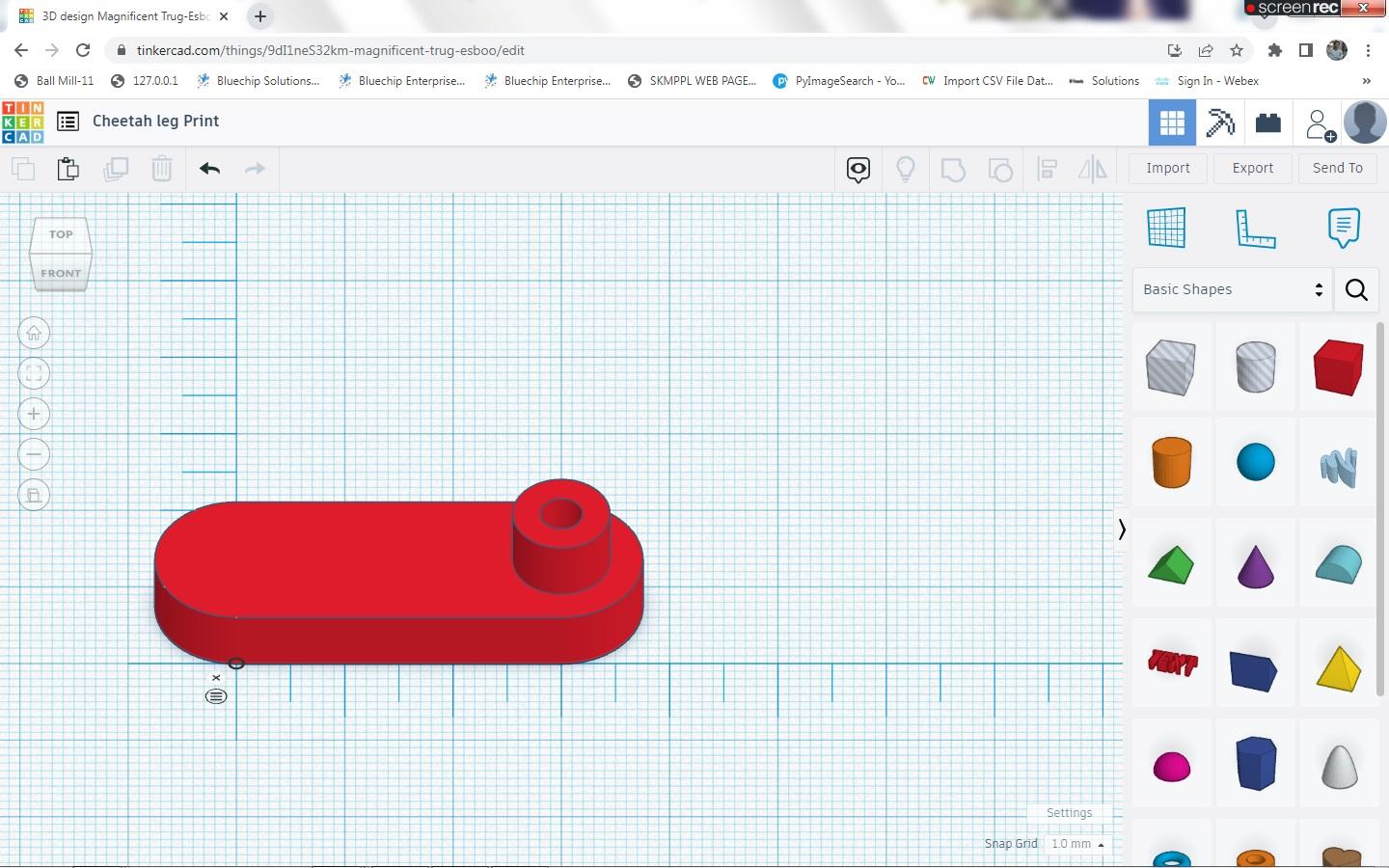This screenshot has height=868, width=1389.
Task: Click the view cube TOP face
Action: point(61,234)
